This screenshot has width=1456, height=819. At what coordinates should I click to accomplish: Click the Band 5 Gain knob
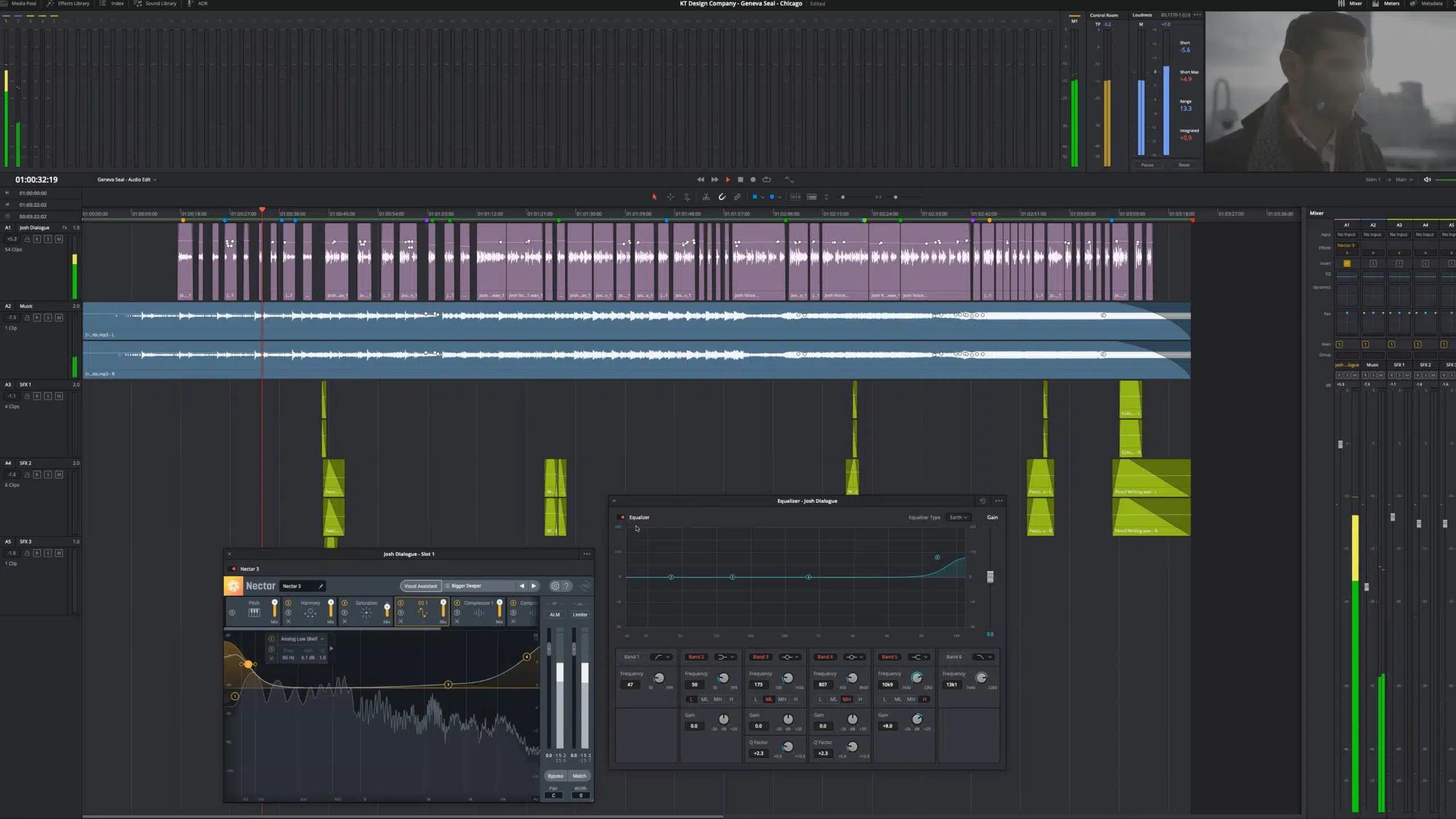pyautogui.click(x=917, y=719)
